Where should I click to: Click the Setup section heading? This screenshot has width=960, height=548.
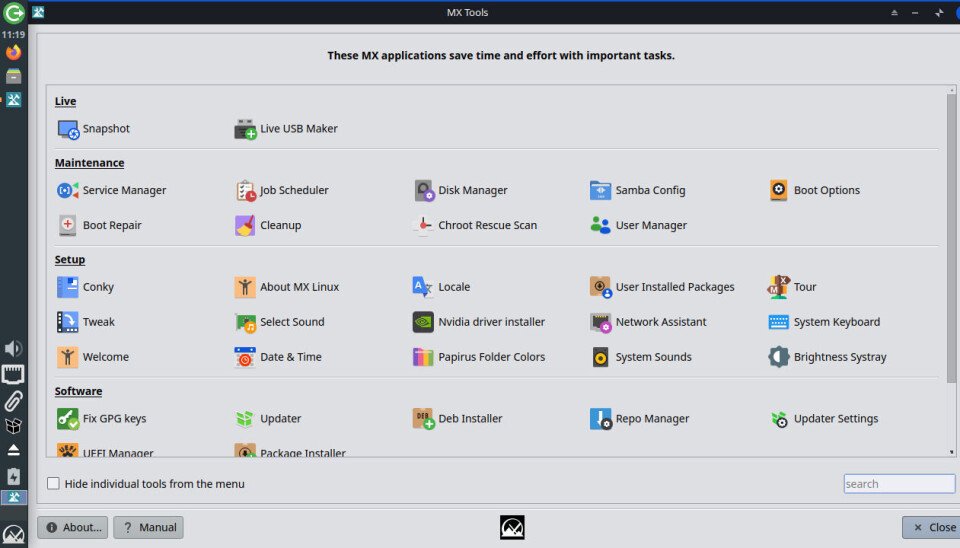[70, 260]
